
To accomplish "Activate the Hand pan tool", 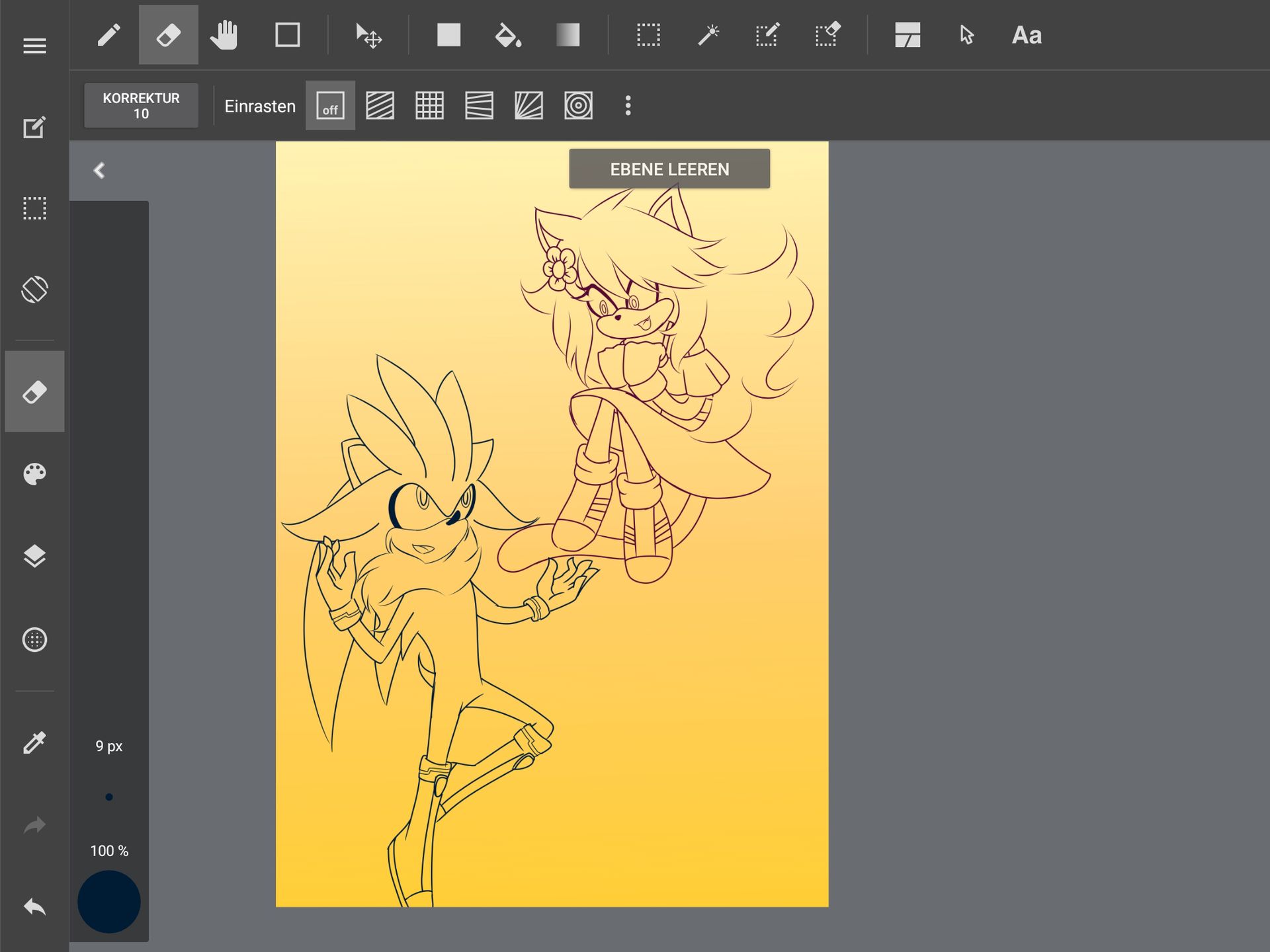I will click(x=224, y=35).
